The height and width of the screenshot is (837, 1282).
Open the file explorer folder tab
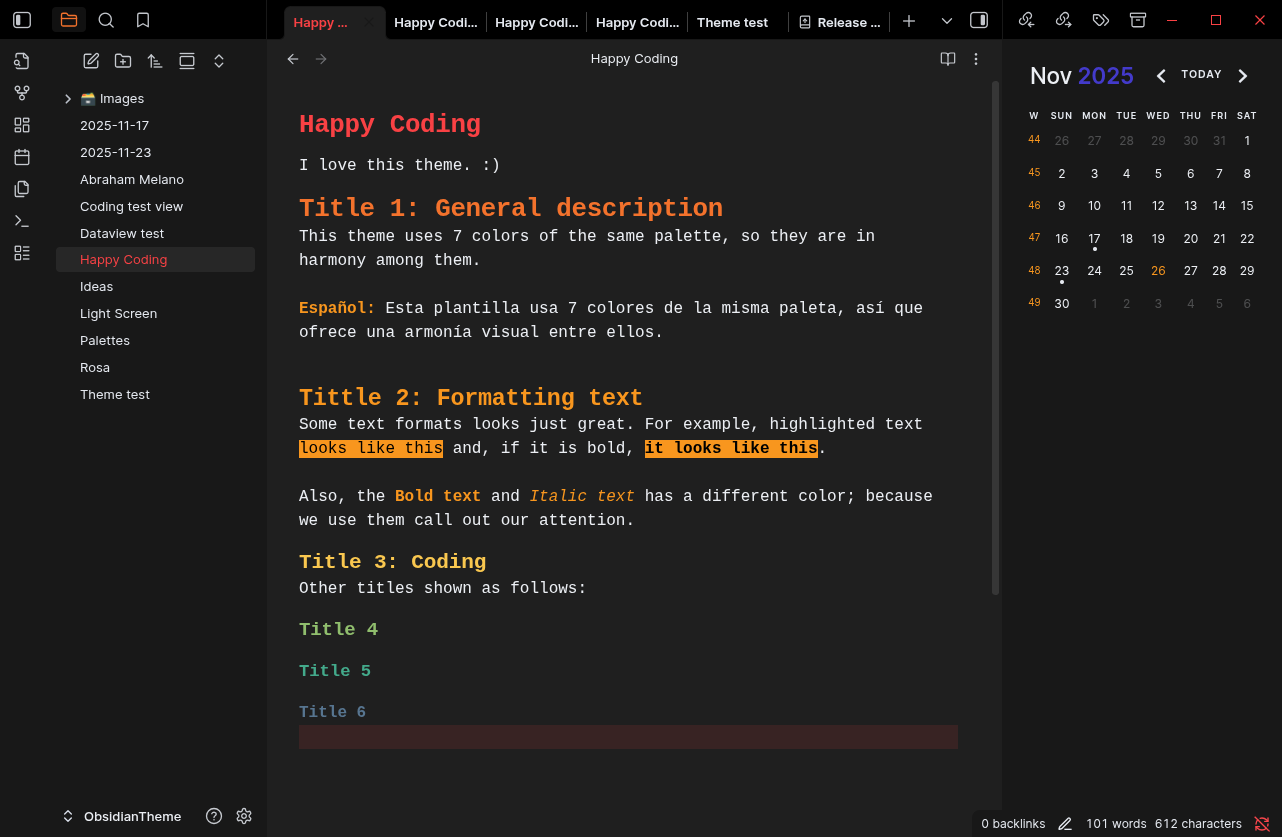[x=69, y=20]
